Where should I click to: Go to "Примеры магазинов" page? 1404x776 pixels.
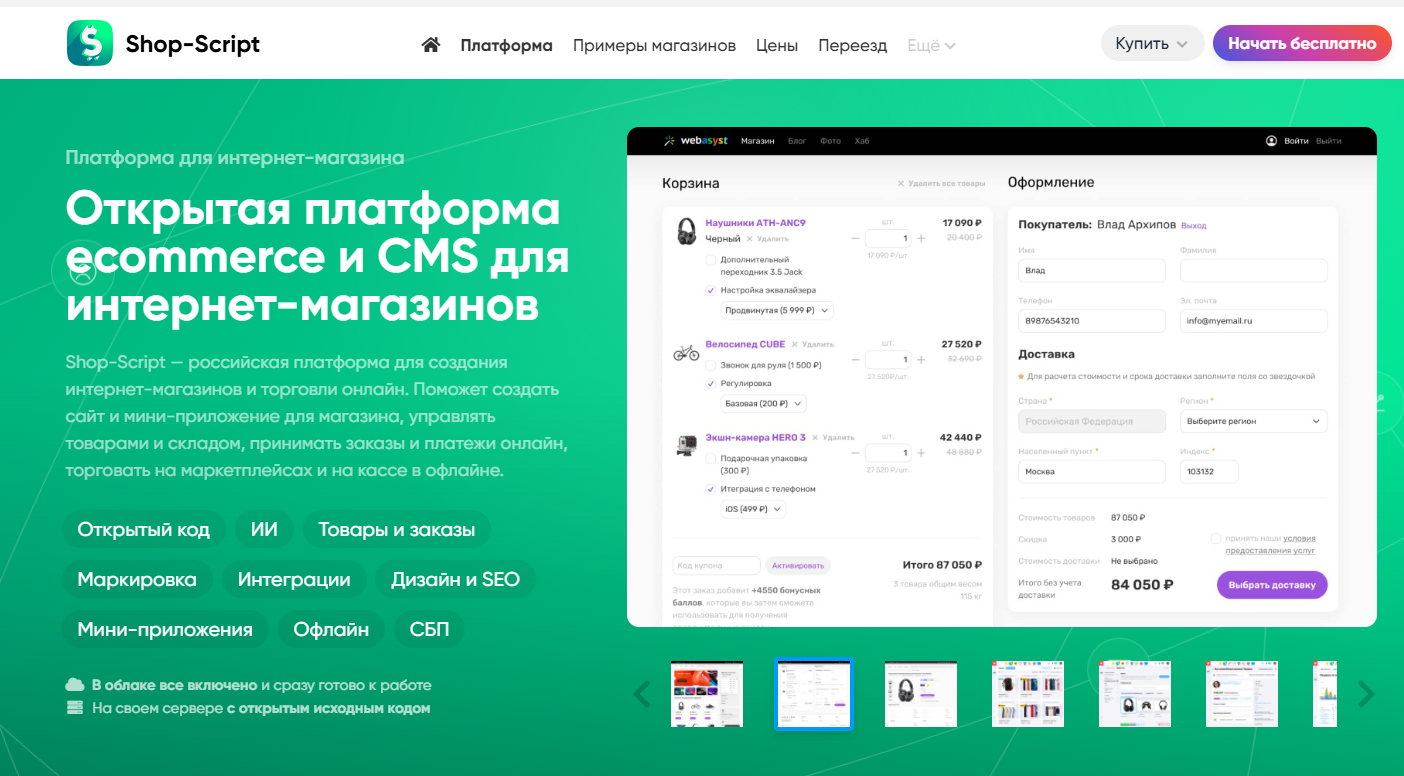654,45
